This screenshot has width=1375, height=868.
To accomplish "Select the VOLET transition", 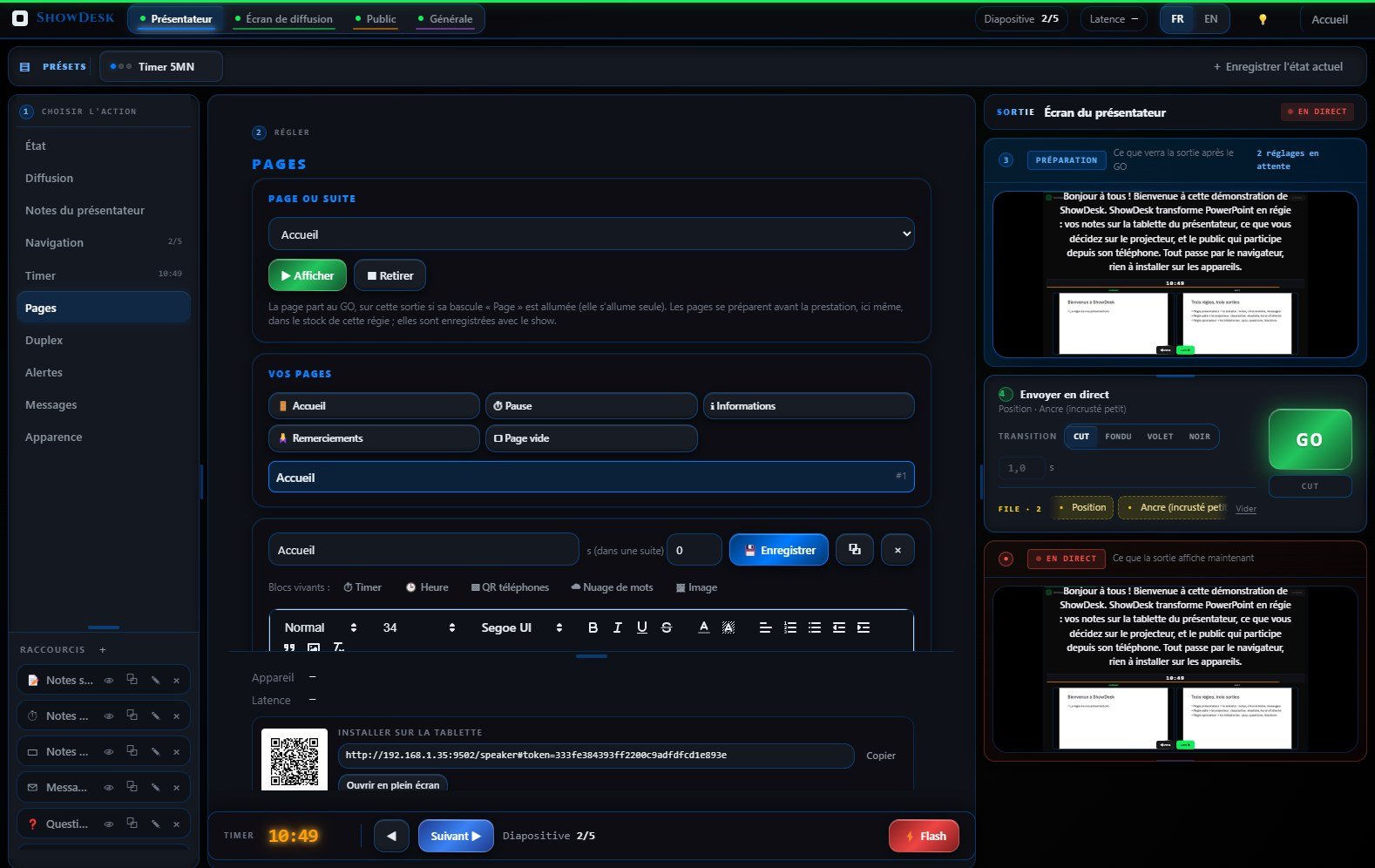I will [1160, 437].
